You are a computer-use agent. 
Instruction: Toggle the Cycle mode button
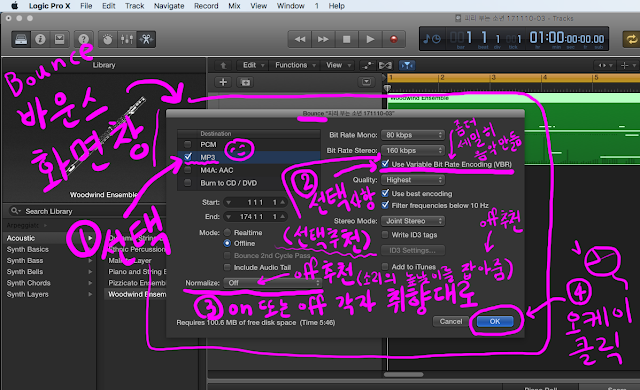(631, 39)
